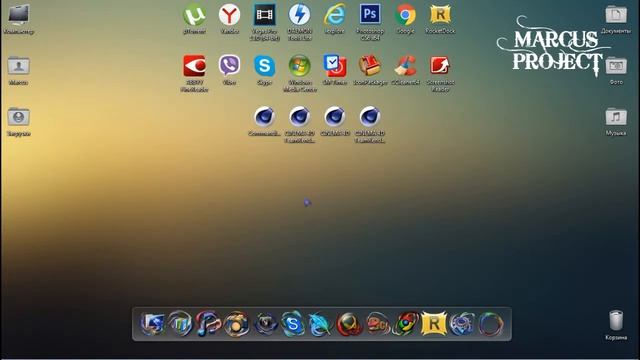Select the Windows Media Center shortcut
Image resolution: width=640 pixels, height=360 pixels.
300,66
